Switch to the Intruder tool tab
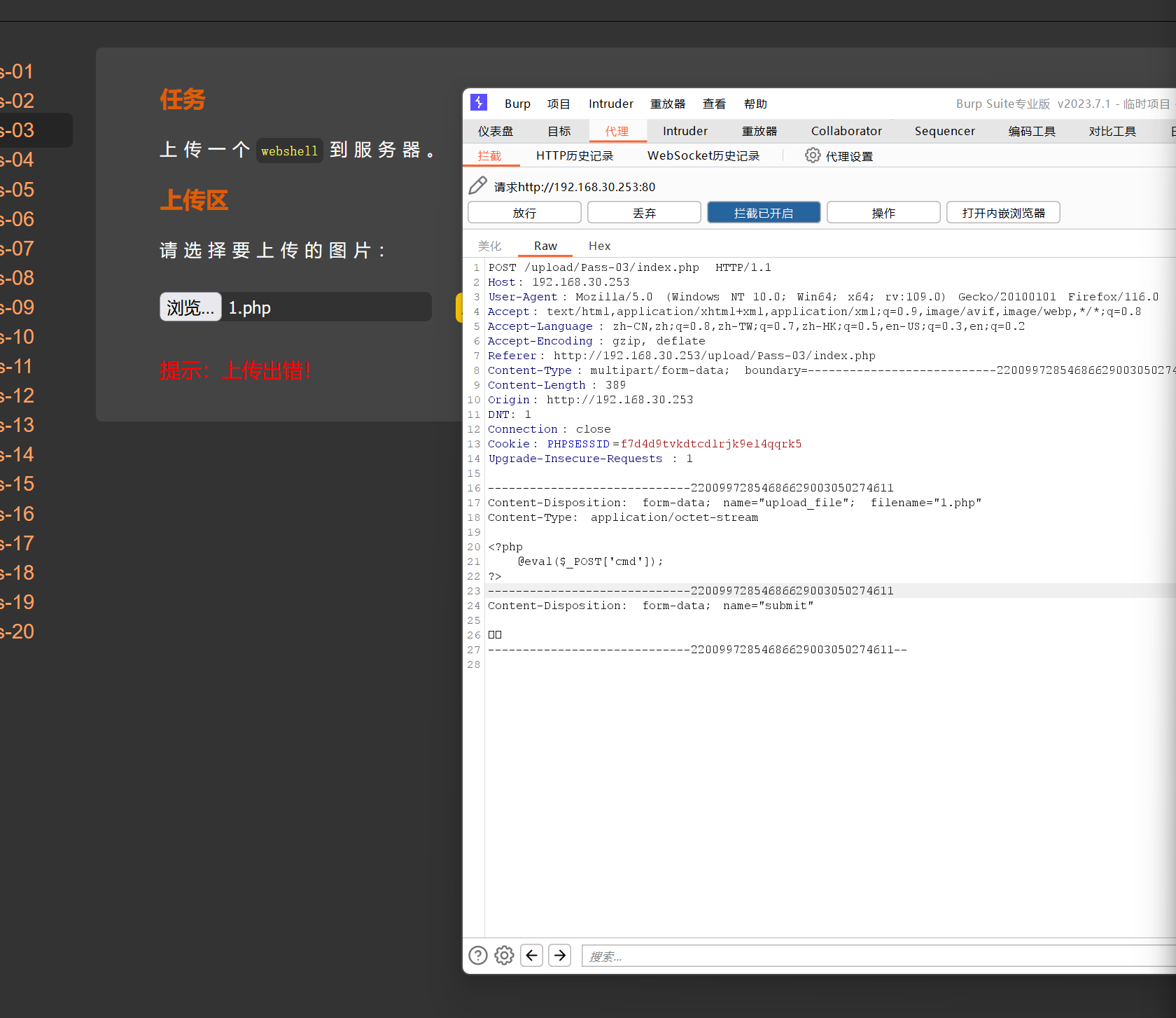This screenshot has width=1176, height=1018. point(685,131)
